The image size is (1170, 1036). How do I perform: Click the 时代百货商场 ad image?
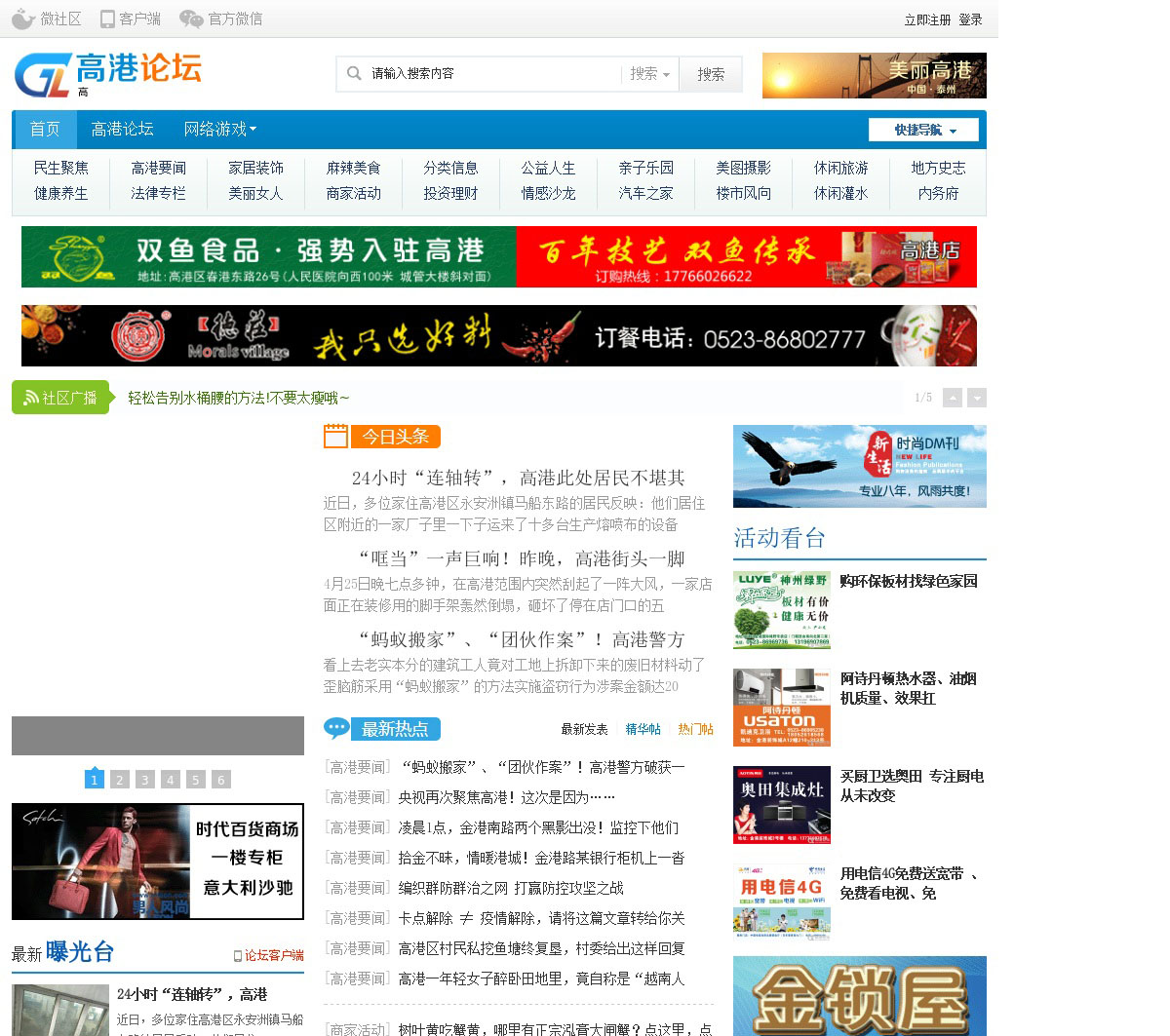point(158,862)
